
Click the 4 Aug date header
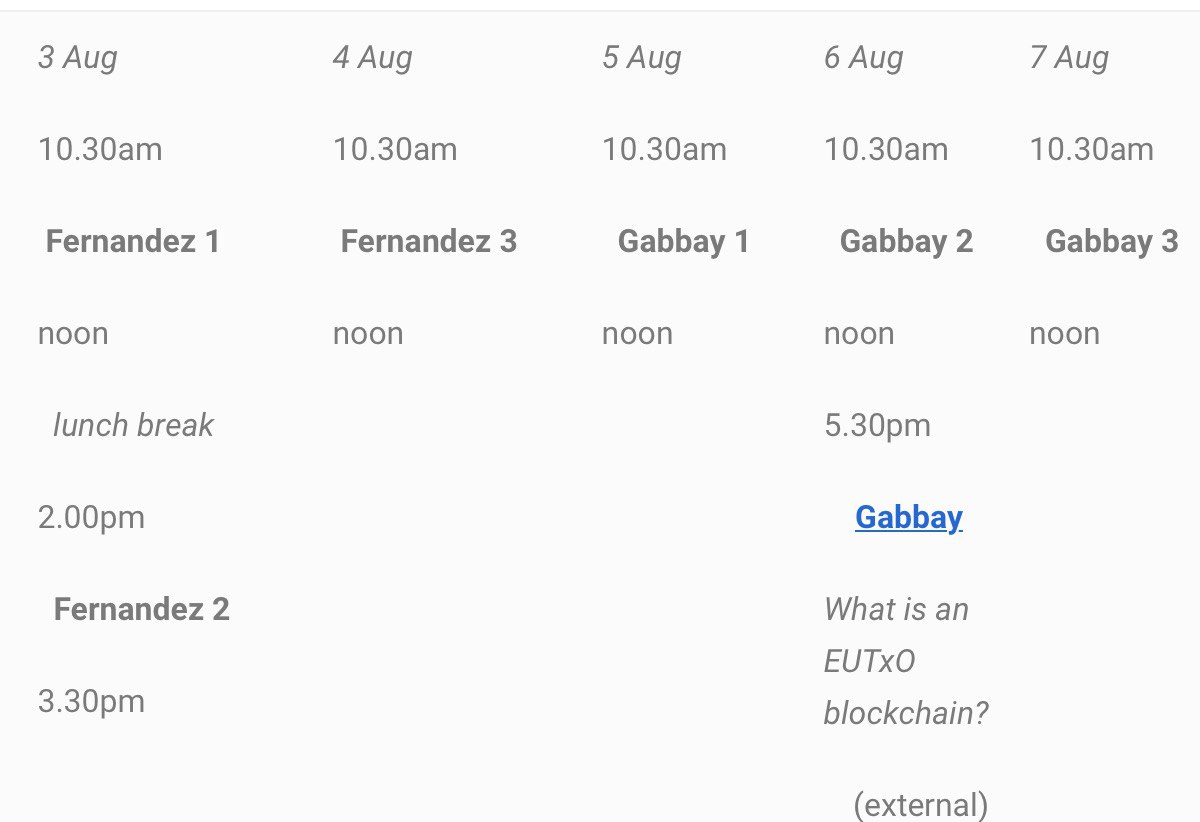373,58
